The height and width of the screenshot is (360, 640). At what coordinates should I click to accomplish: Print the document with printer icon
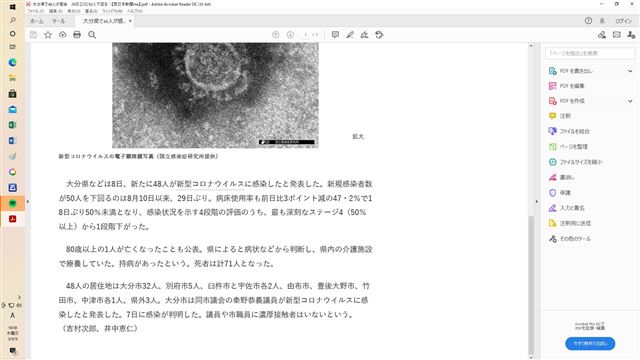coord(77,35)
